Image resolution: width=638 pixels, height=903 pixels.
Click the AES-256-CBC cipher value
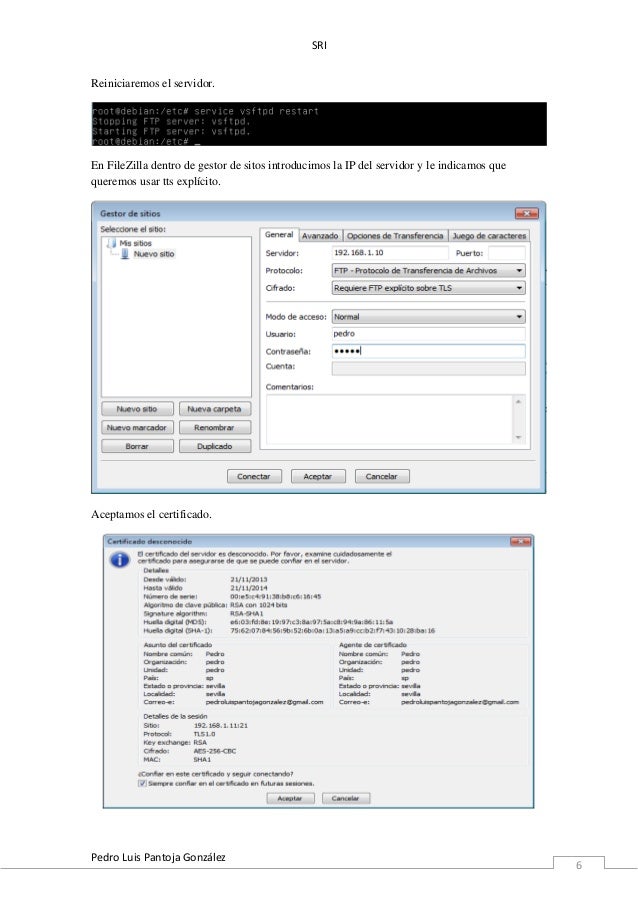(215, 751)
